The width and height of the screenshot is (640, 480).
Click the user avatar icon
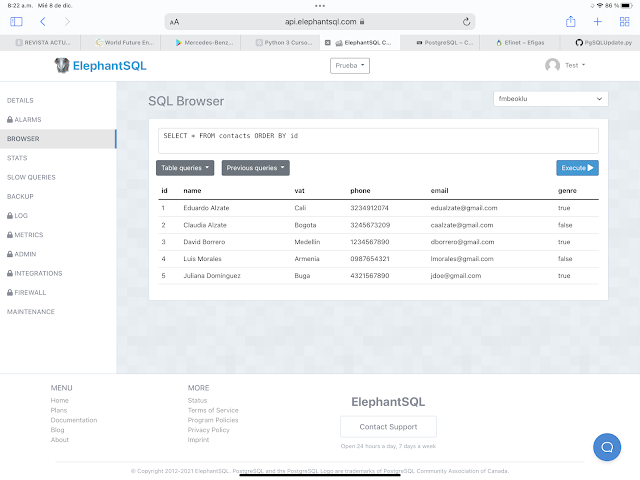pyautogui.click(x=552, y=65)
